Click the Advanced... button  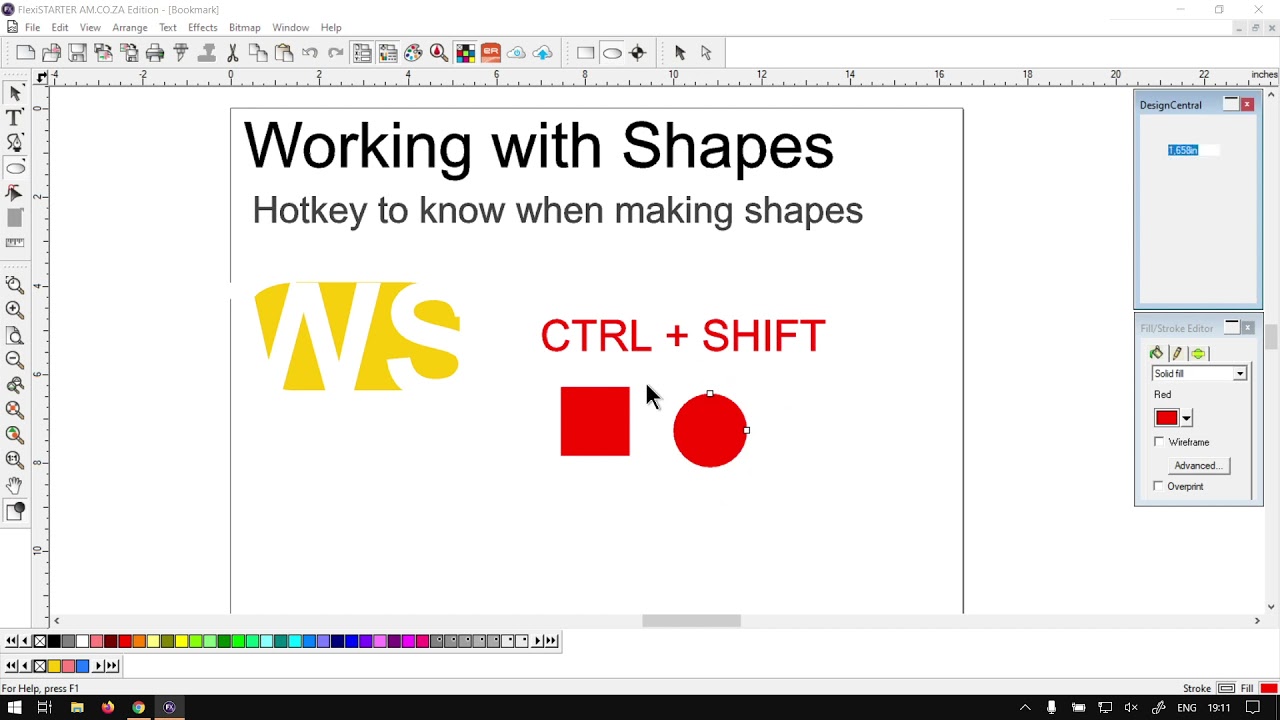(1198, 466)
